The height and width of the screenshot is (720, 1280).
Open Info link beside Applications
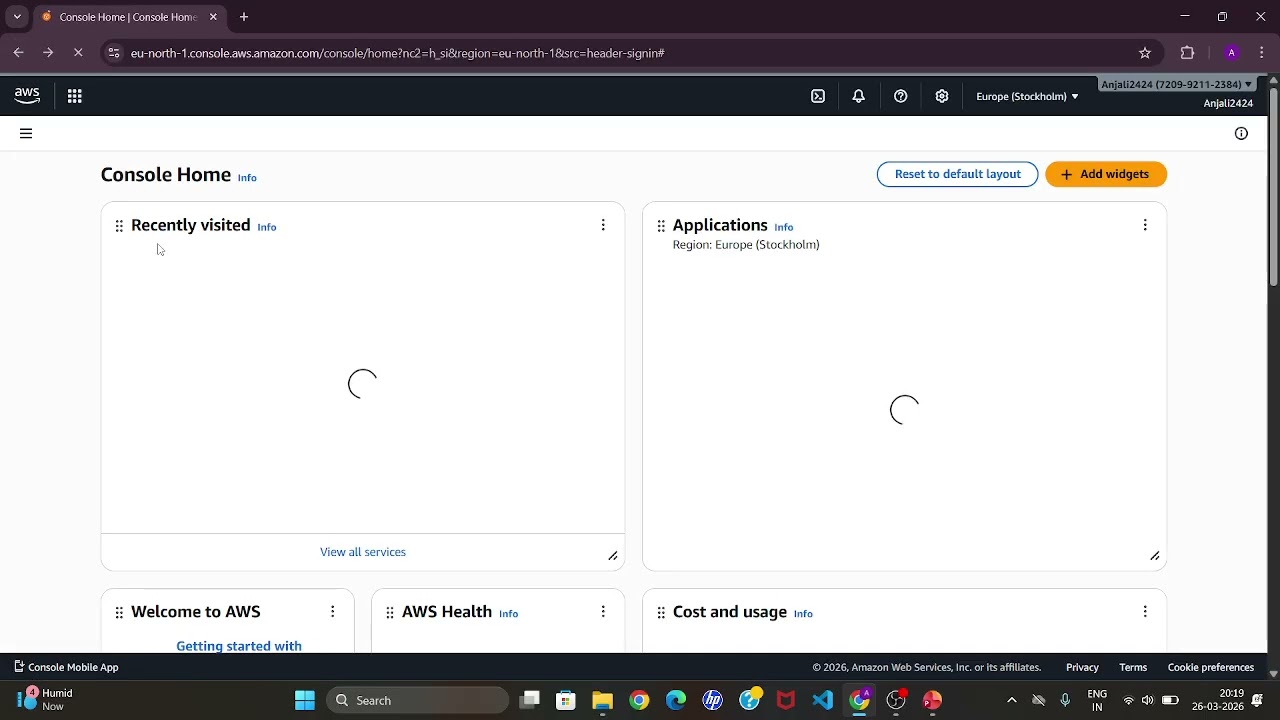(x=784, y=227)
